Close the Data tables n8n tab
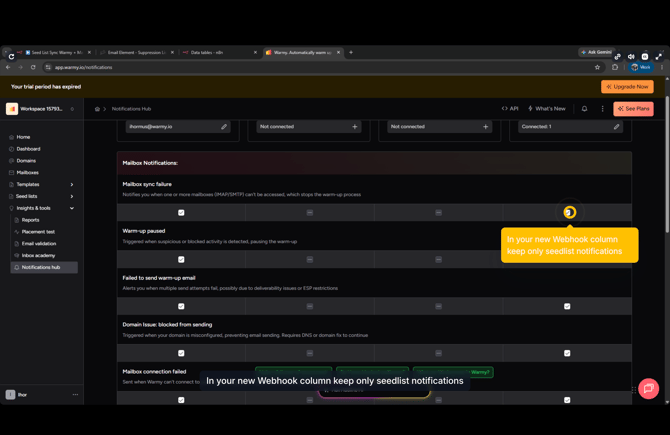Image resolution: width=670 pixels, height=435 pixels. 255,53
